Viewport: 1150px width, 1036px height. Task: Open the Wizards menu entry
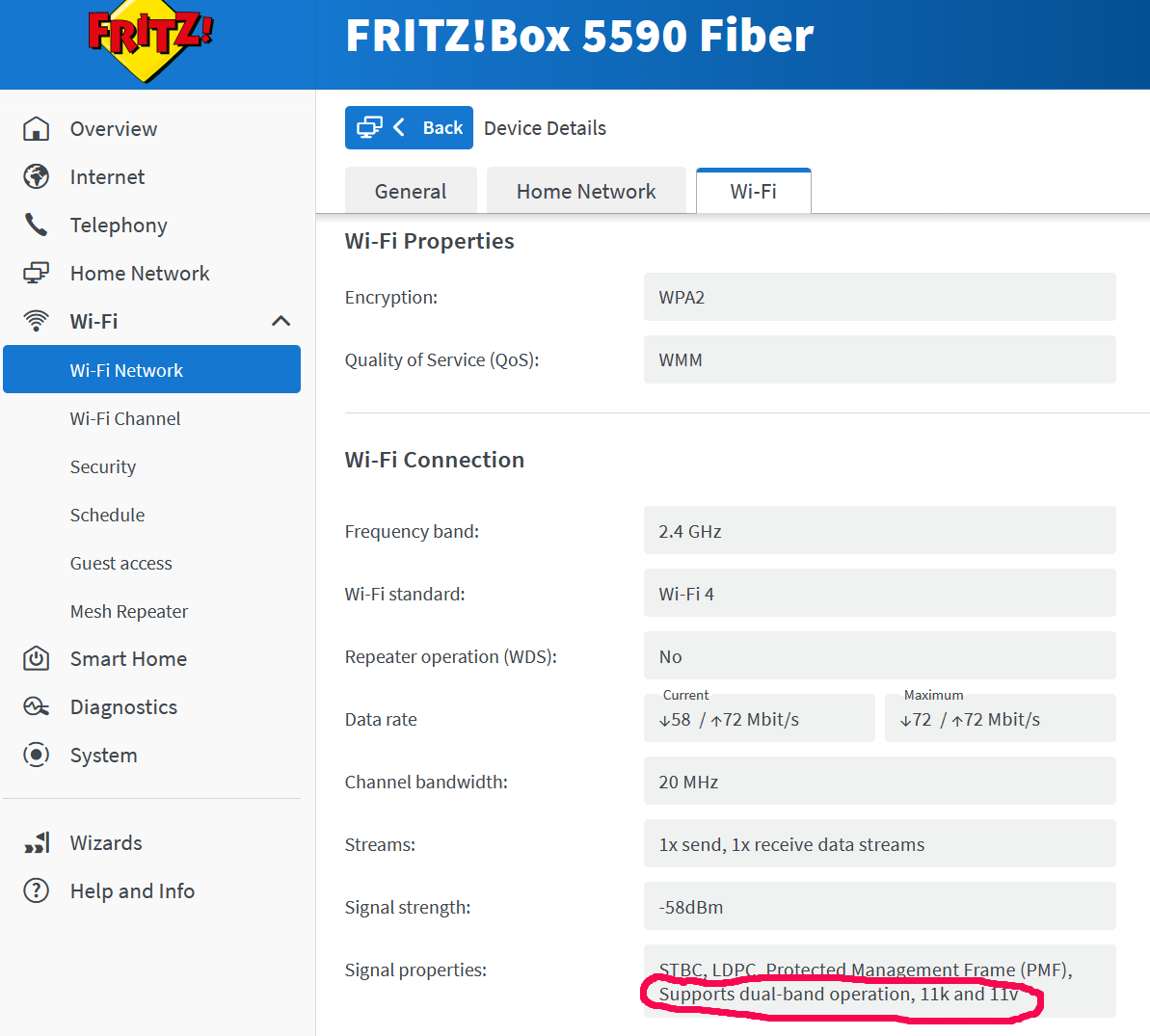point(106,842)
